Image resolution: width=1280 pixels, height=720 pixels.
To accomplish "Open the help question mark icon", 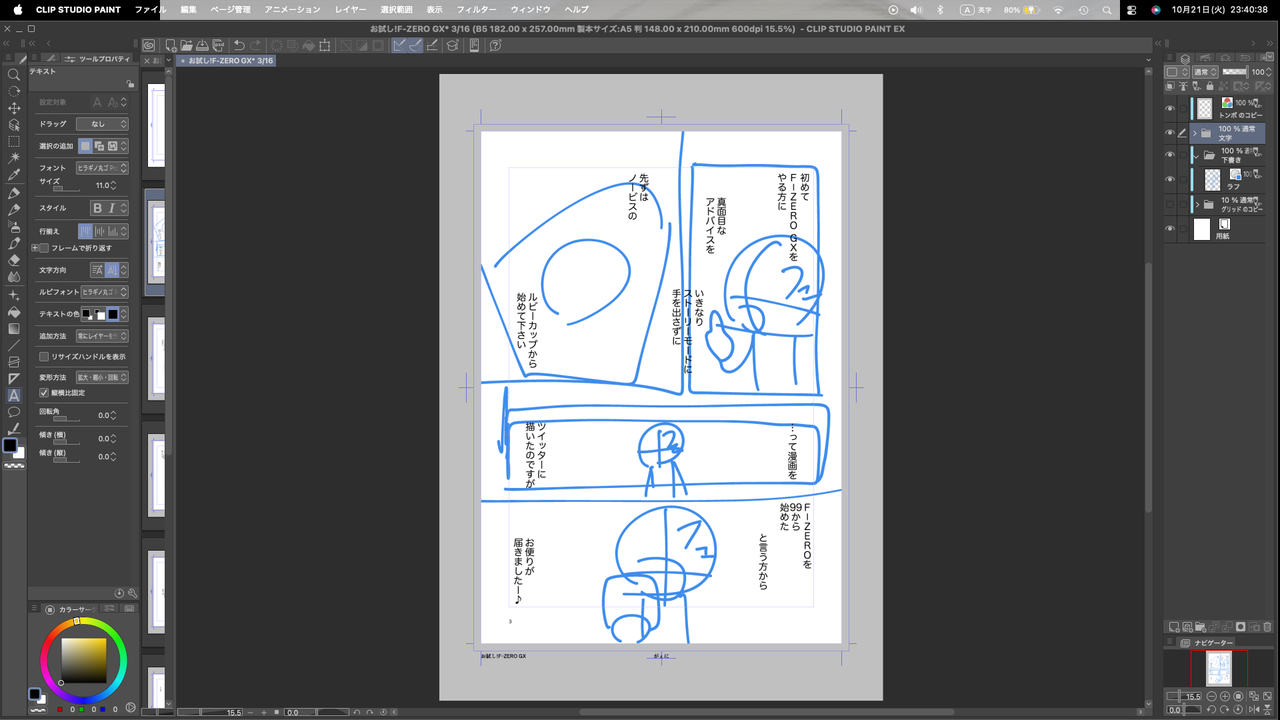I will click(x=495, y=45).
